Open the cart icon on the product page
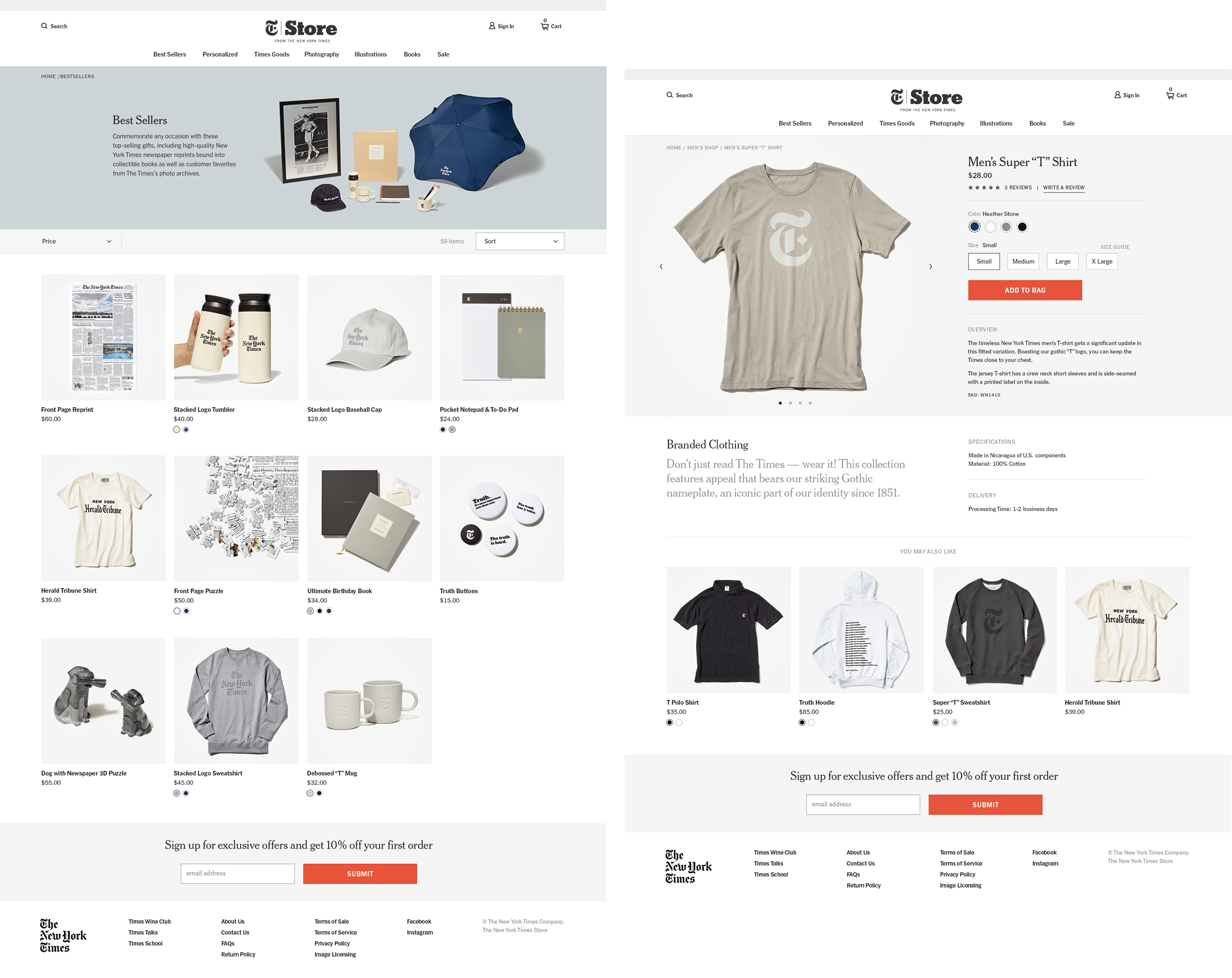Image resolution: width=1232 pixels, height=978 pixels. [x=1170, y=95]
